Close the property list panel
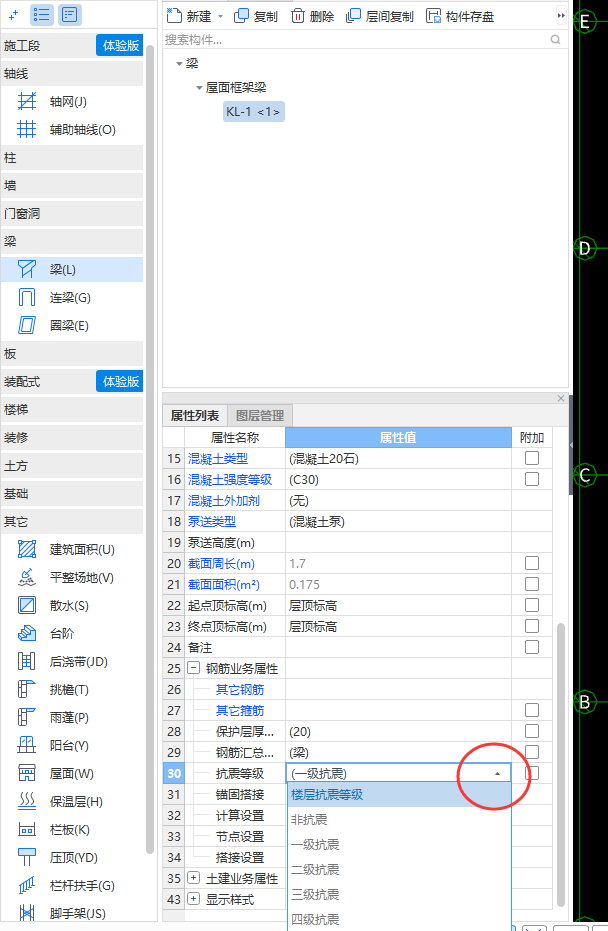Image resolution: width=608 pixels, height=931 pixels. click(561, 398)
